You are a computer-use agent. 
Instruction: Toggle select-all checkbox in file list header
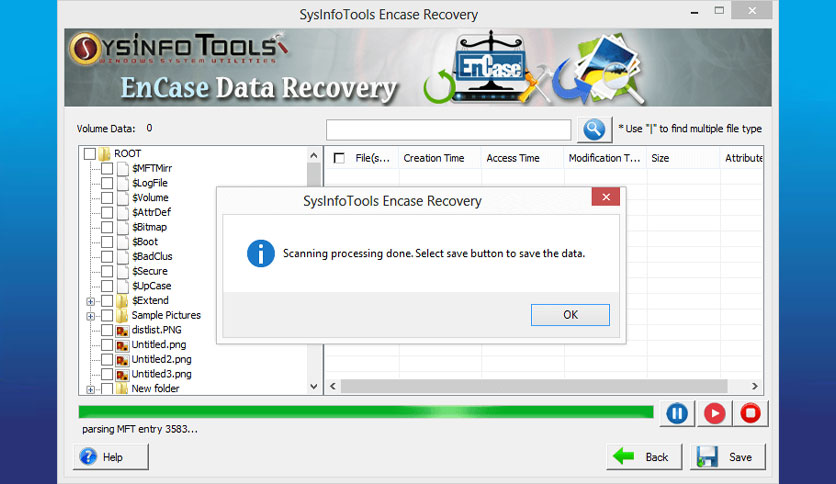click(339, 158)
